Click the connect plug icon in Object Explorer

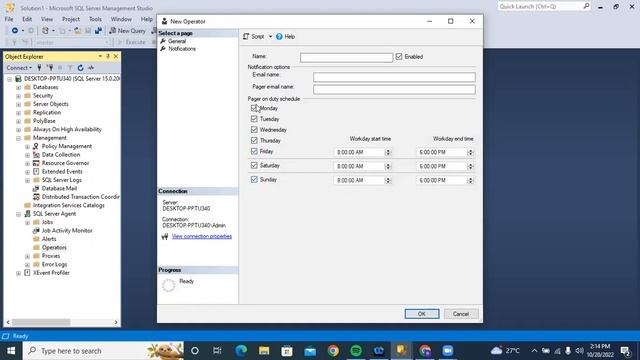pos(39,68)
